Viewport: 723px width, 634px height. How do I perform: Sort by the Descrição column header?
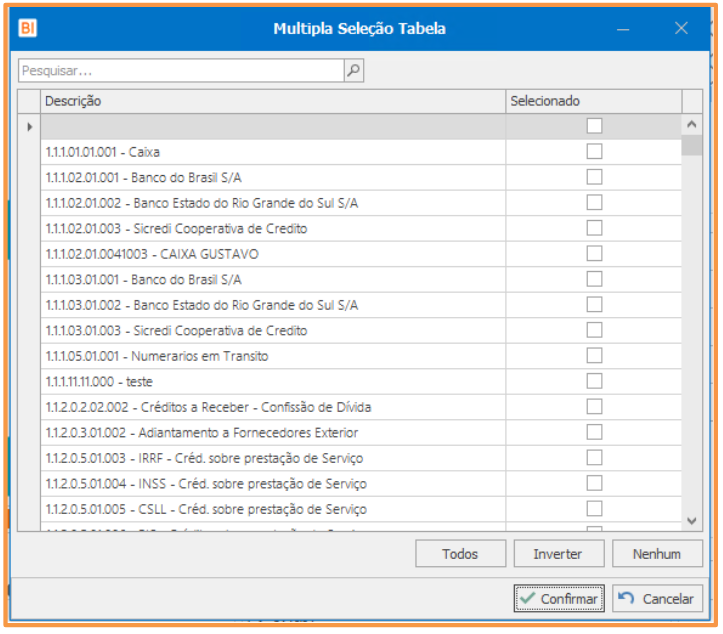[x=273, y=101]
